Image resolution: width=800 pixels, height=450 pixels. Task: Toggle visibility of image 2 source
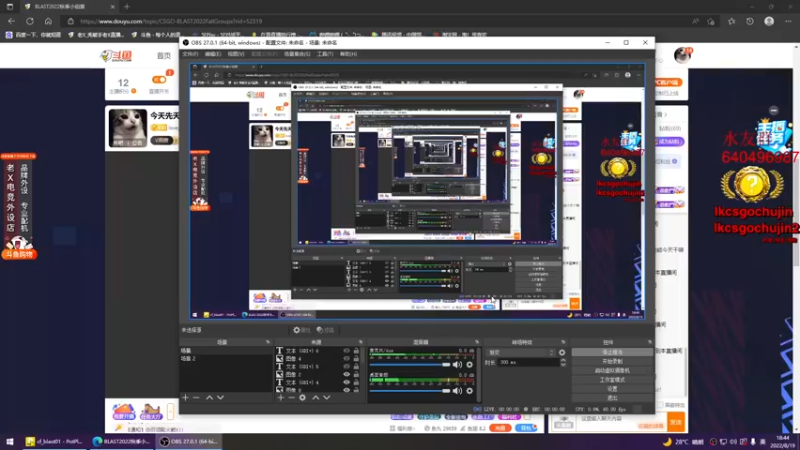point(346,374)
